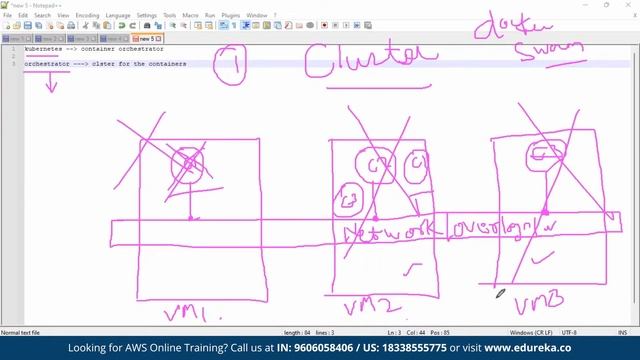Open the User Defined Language icon
The height and width of the screenshot is (360, 640).
pos(256,26)
